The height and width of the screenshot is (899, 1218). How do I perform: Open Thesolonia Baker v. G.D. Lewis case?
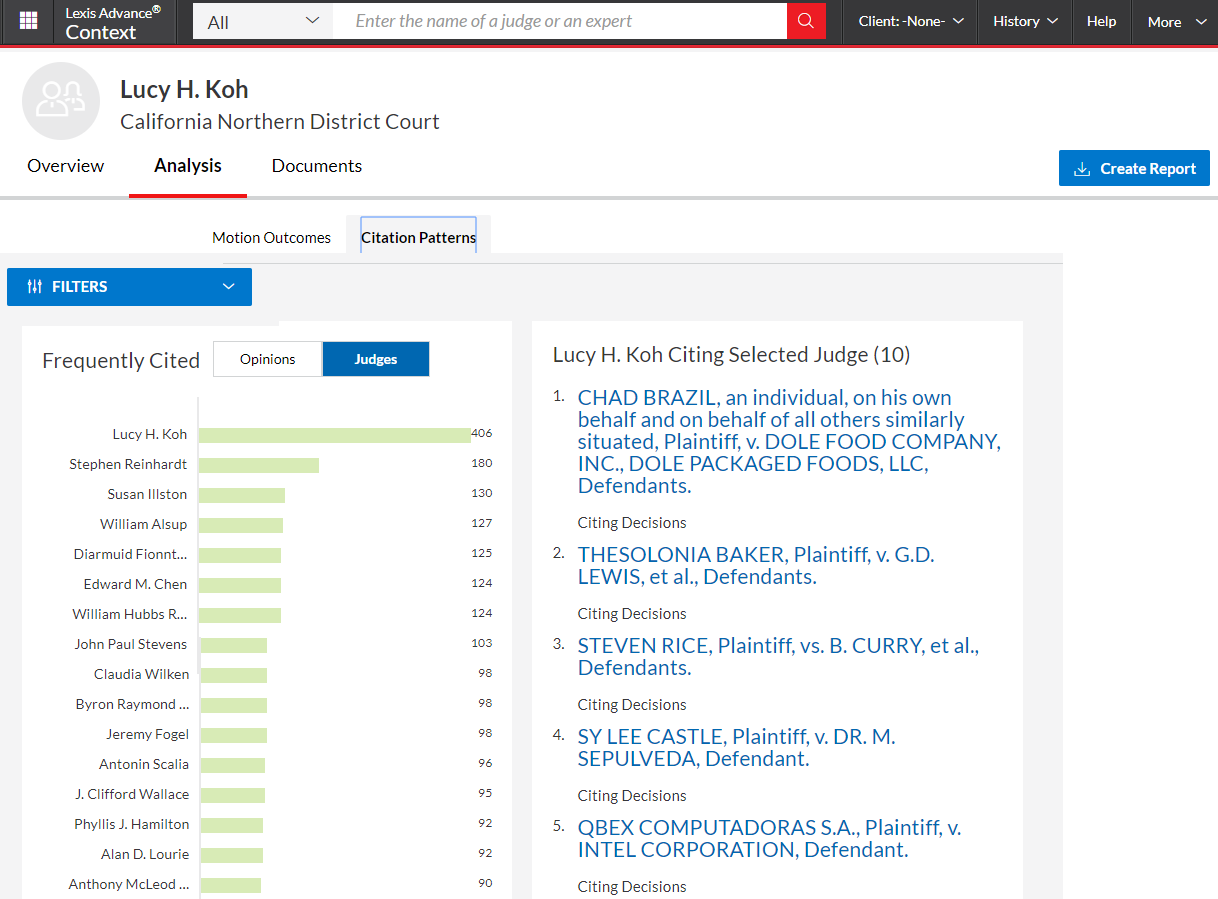coord(756,566)
